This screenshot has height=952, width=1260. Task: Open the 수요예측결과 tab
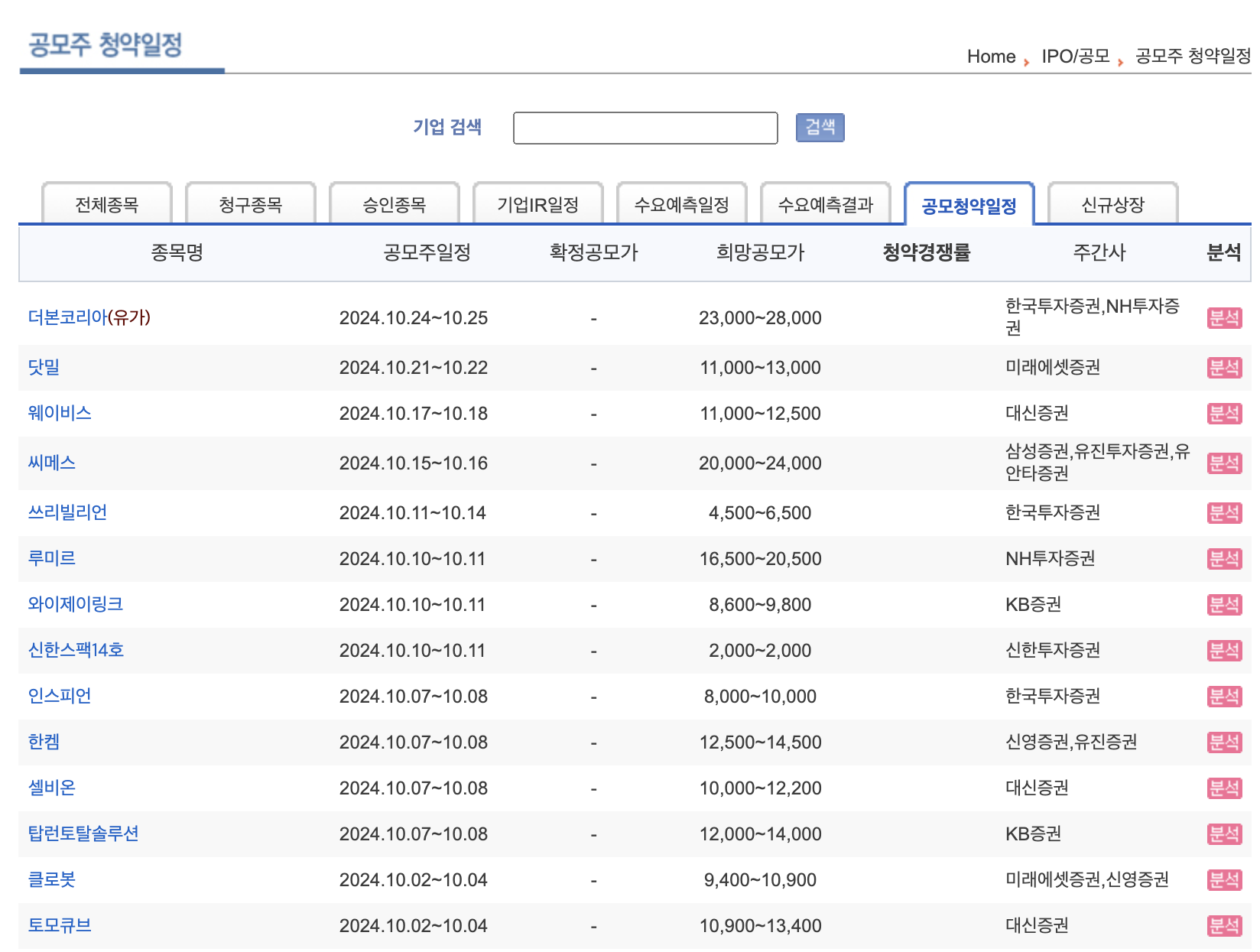point(825,203)
